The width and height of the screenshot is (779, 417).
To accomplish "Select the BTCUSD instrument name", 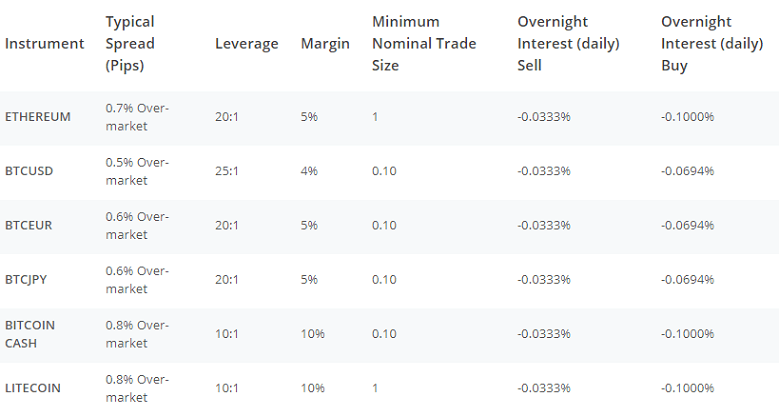I will (29, 171).
